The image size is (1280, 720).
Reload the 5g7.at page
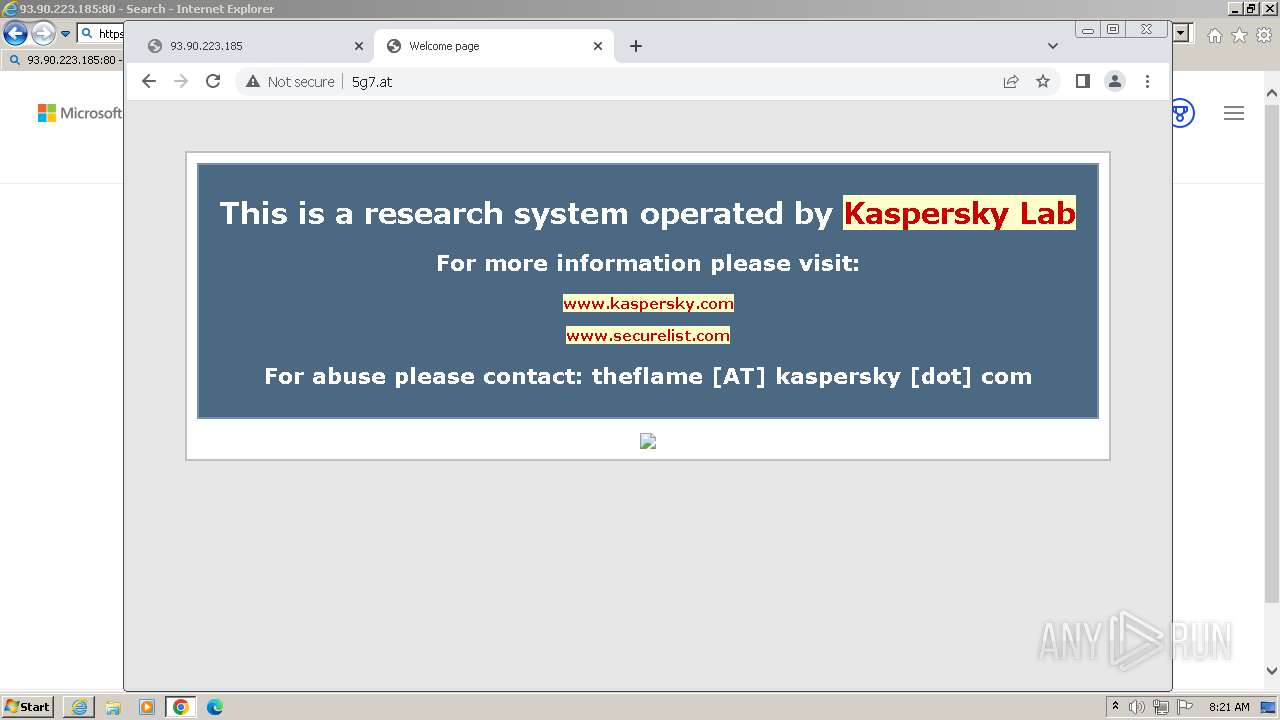click(x=213, y=81)
